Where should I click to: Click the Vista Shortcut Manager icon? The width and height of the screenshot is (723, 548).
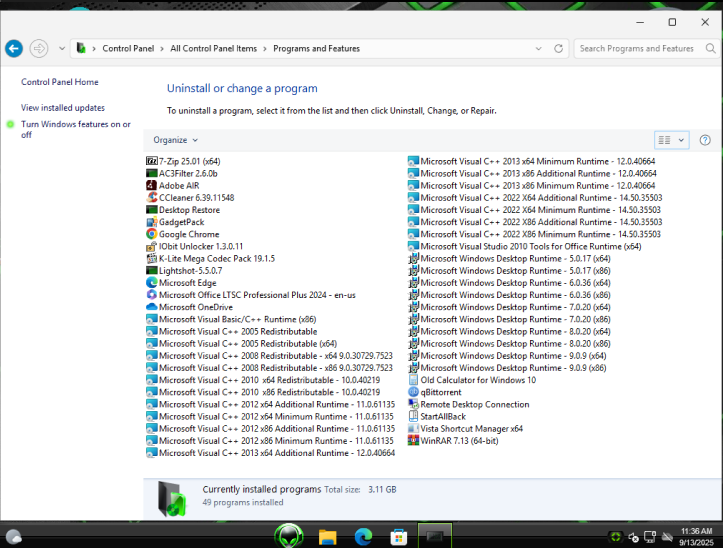point(413,429)
